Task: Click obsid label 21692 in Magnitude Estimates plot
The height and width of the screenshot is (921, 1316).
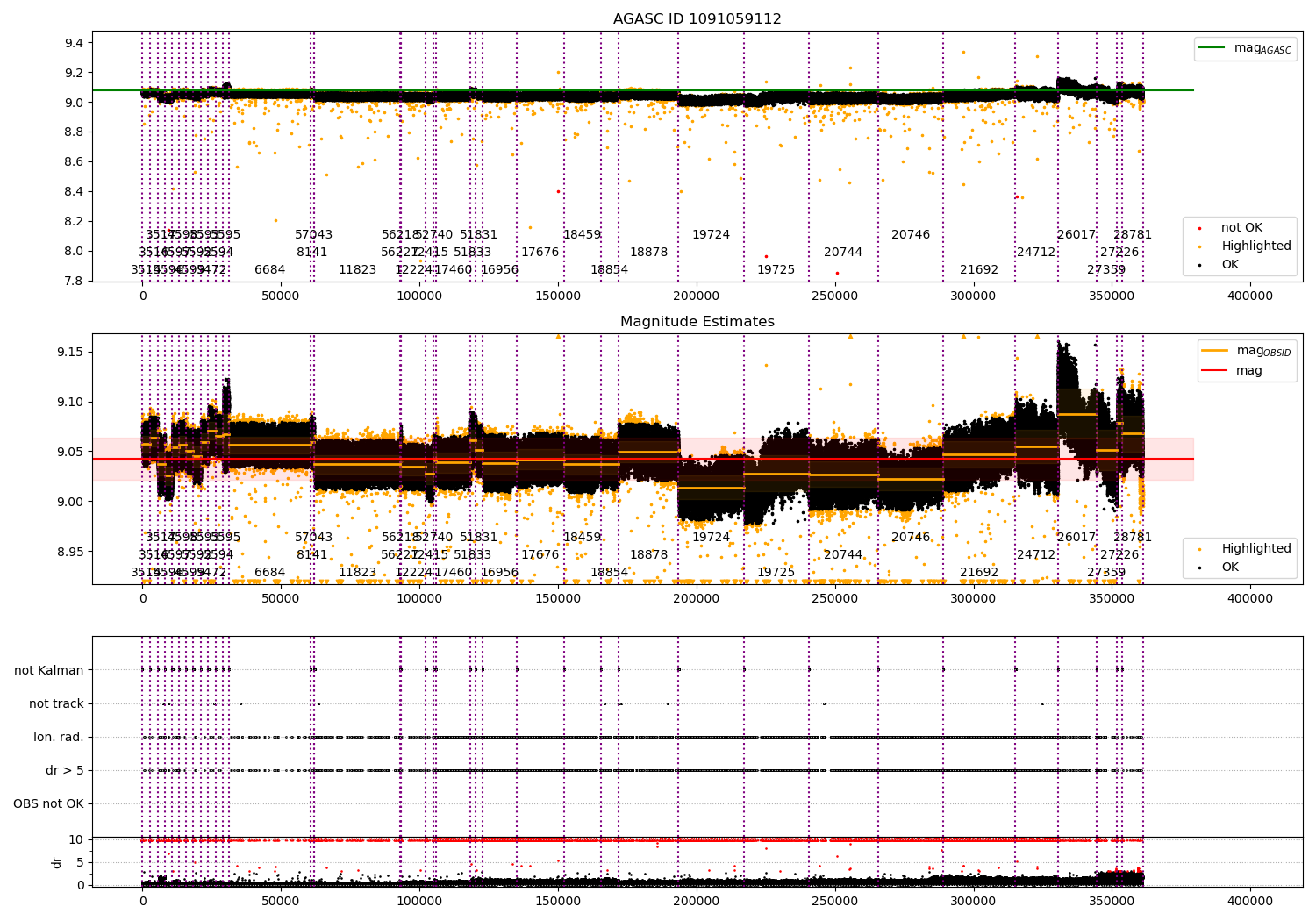Action: (979, 572)
